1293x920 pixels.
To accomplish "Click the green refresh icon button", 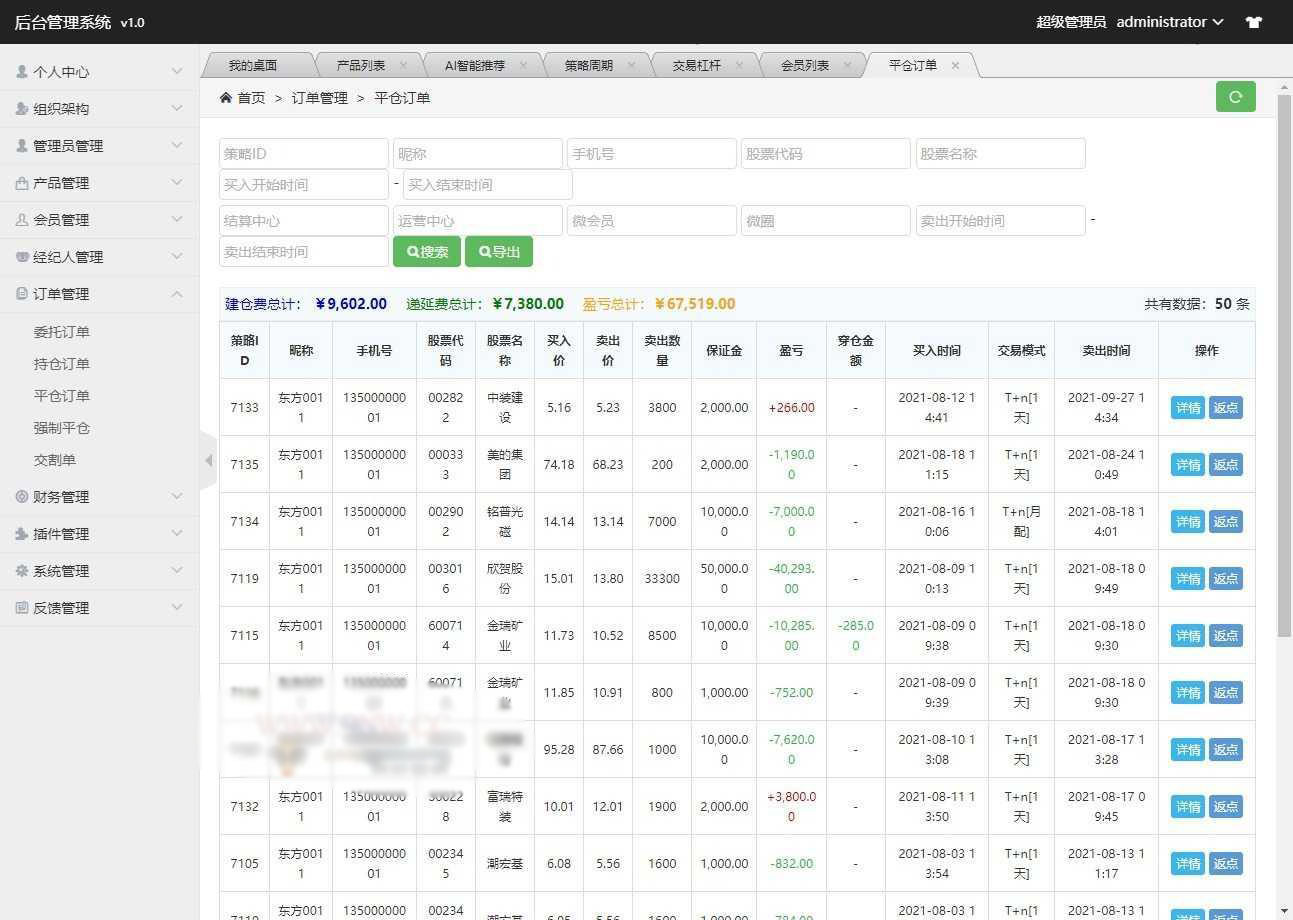I will (x=1235, y=97).
